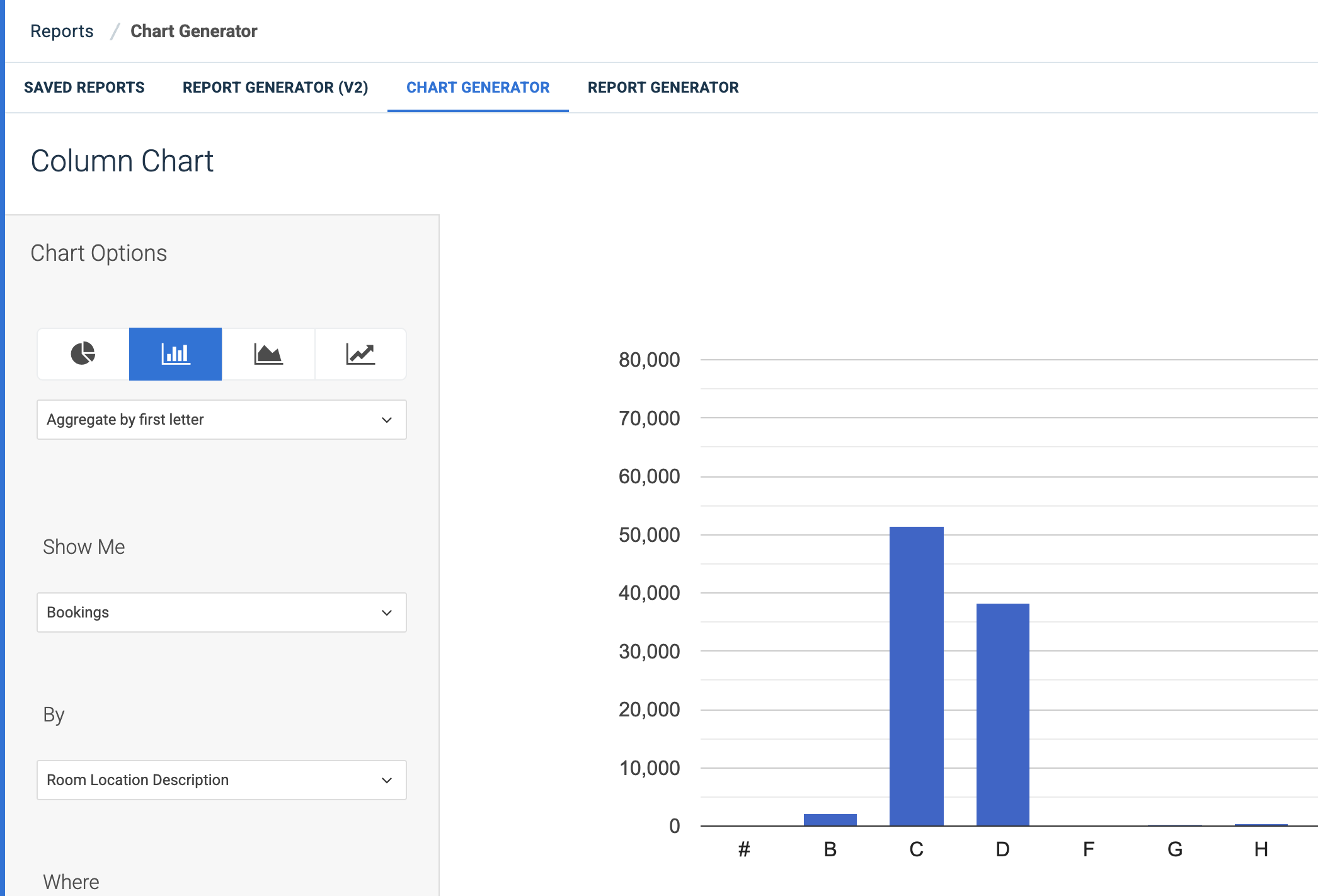Select the pie chart type icon
The image size is (1318, 896).
point(83,353)
